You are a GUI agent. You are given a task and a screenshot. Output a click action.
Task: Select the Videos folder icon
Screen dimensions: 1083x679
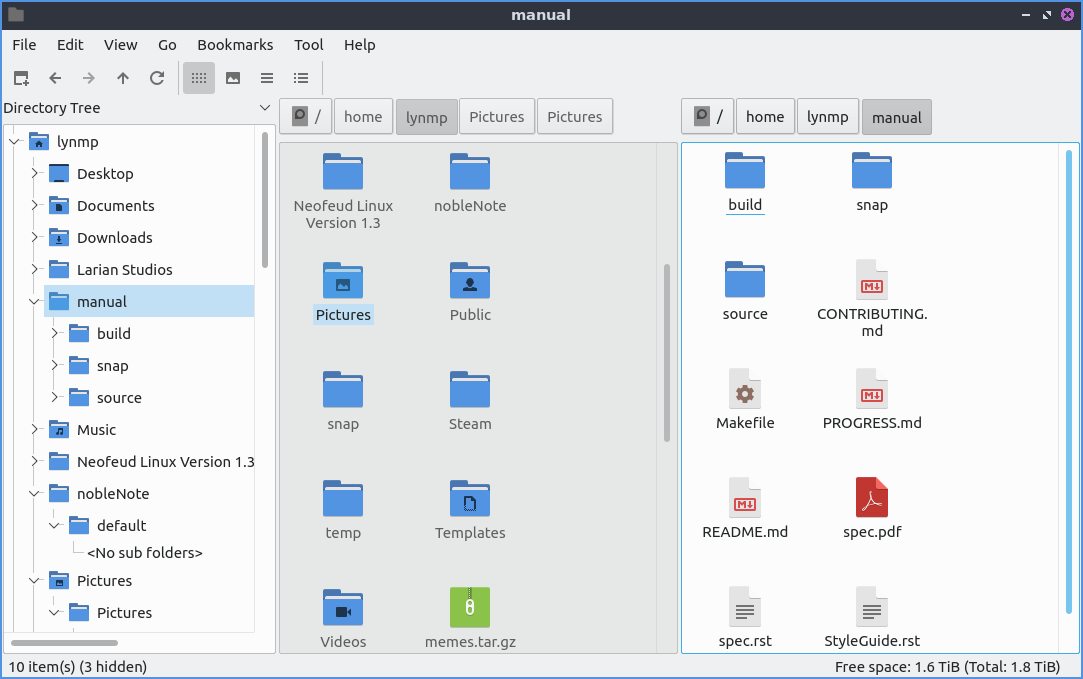(x=343, y=608)
